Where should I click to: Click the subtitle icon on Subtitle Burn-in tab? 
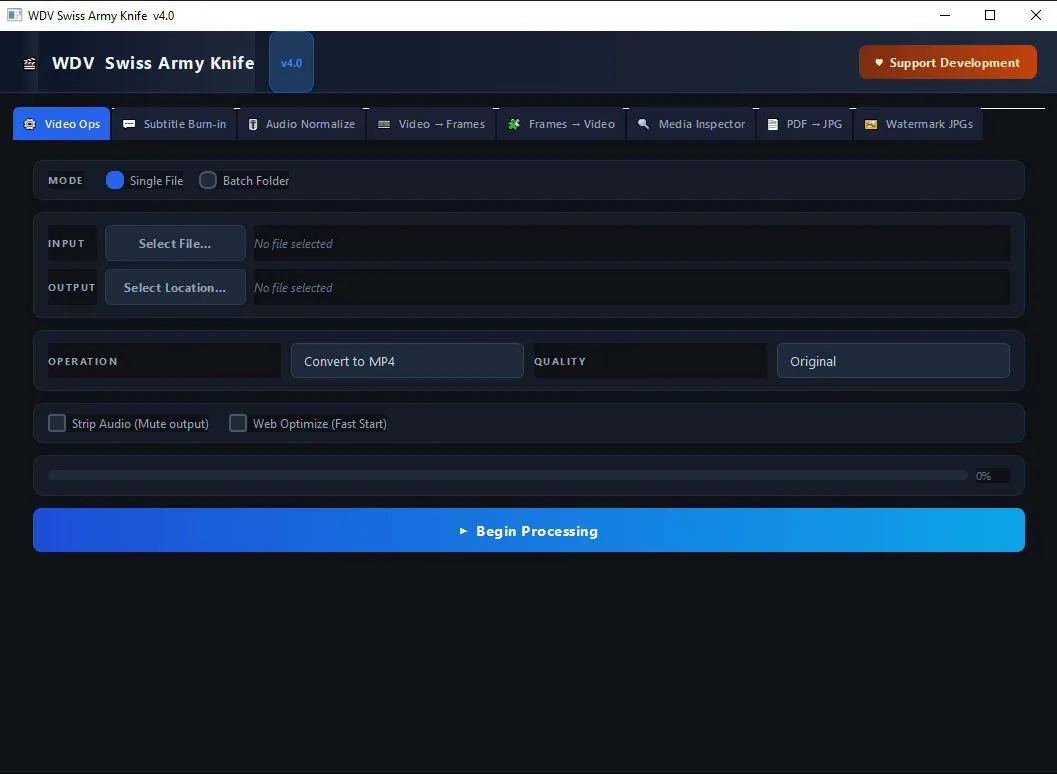tap(129, 124)
